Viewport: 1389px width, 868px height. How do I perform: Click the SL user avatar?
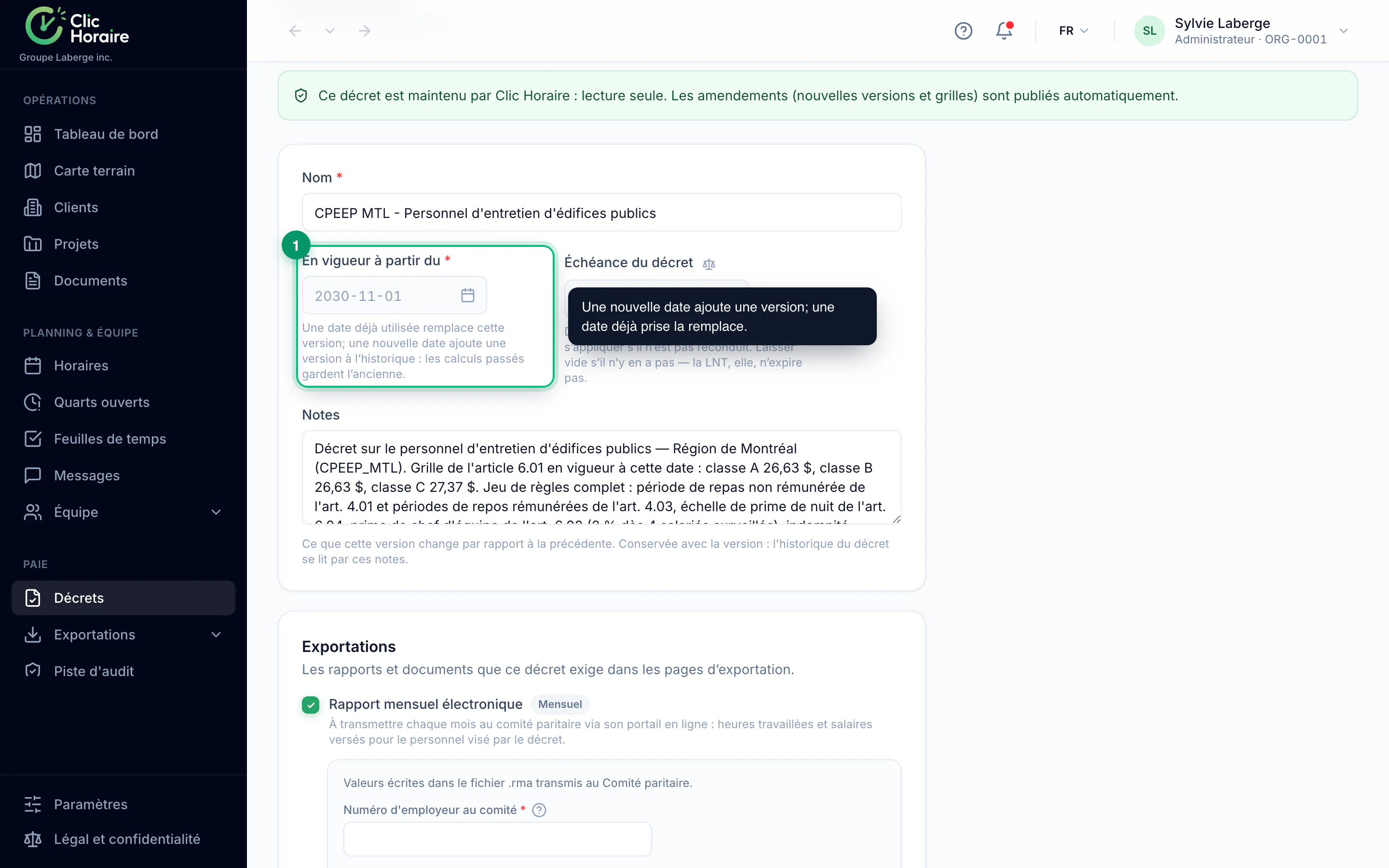1149,30
